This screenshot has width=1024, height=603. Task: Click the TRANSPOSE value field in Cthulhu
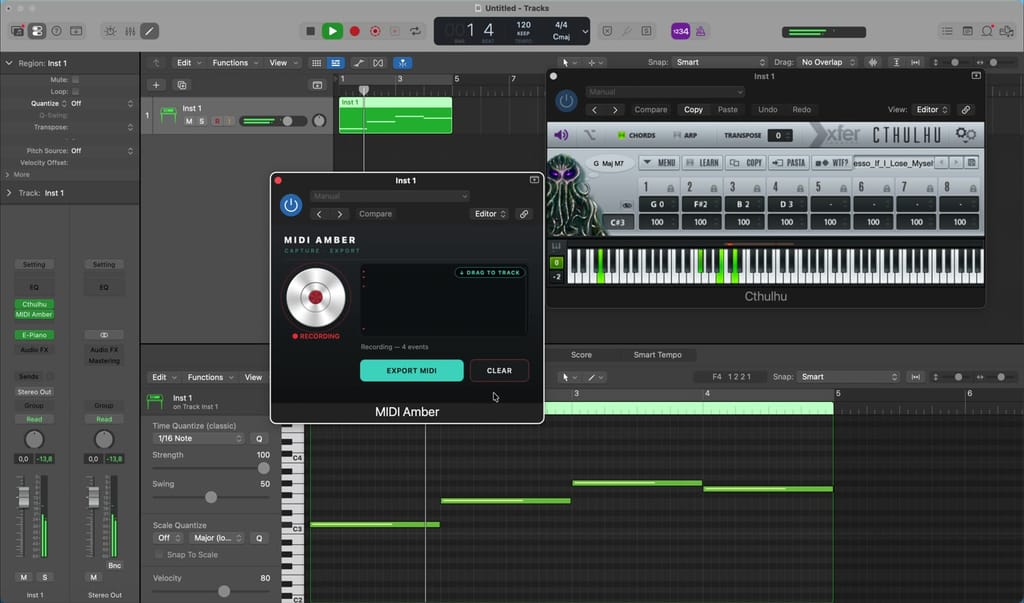(x=778, y=135)
